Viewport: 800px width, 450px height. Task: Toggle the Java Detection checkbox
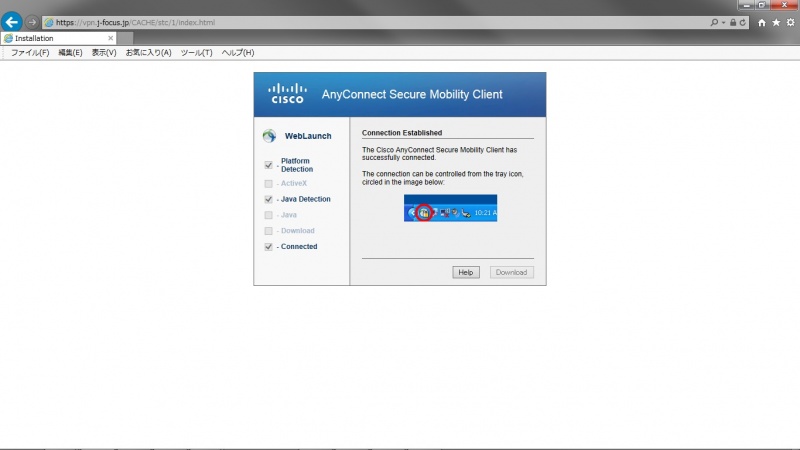tap(268, 199)
